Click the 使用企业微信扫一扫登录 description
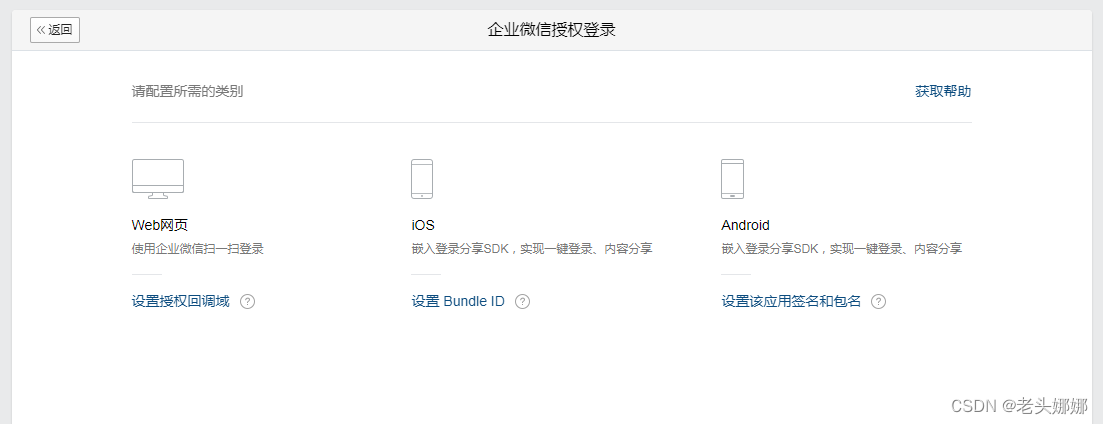 point(198,249)
